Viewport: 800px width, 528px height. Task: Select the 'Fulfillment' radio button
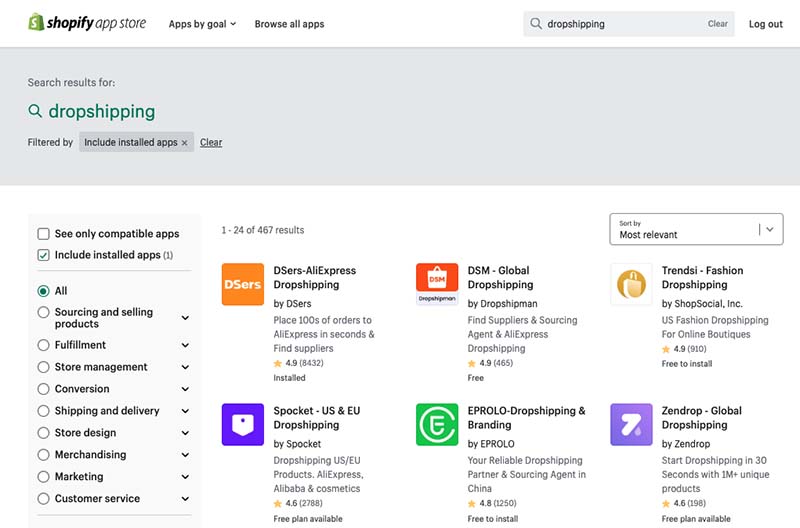[43, 345]
